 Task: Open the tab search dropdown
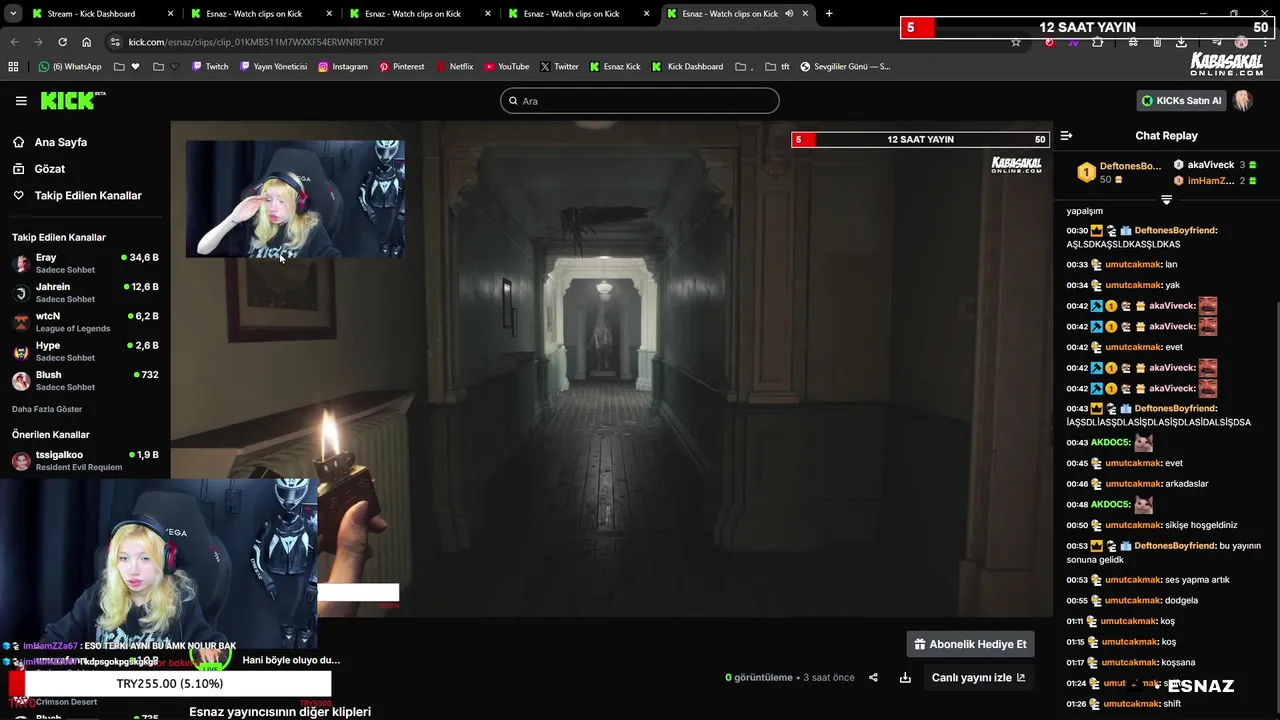pos(13,14)
